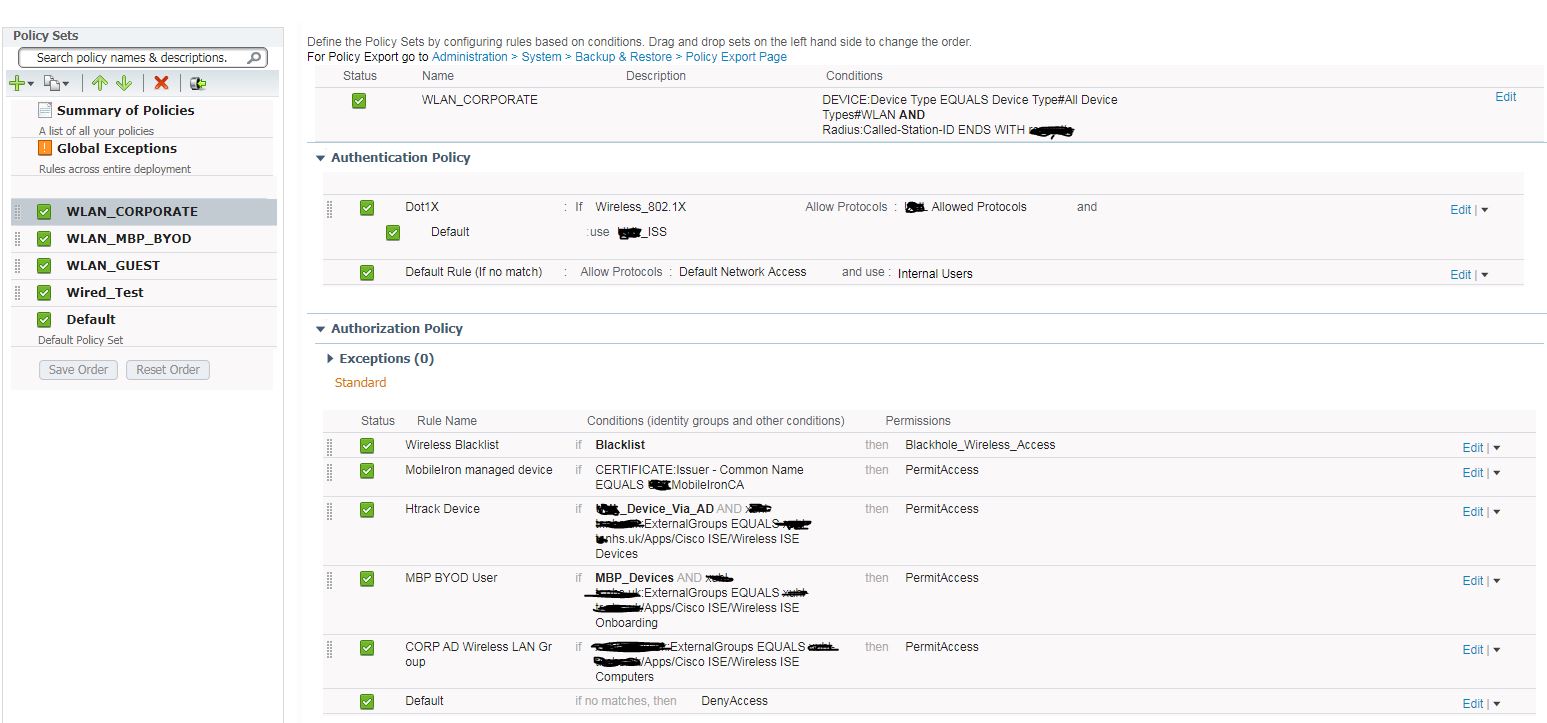Click the Standard tab under Authorization Policy

coord(360,383)
